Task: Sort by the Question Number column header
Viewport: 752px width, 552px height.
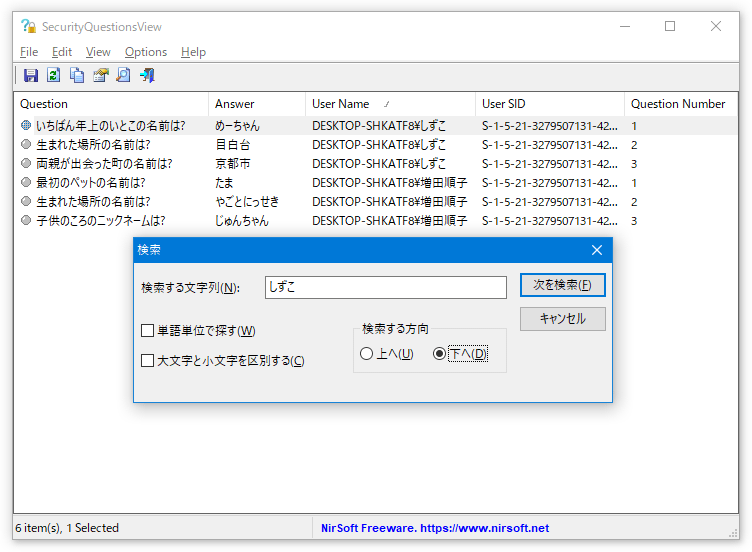Action: (680, 104)
